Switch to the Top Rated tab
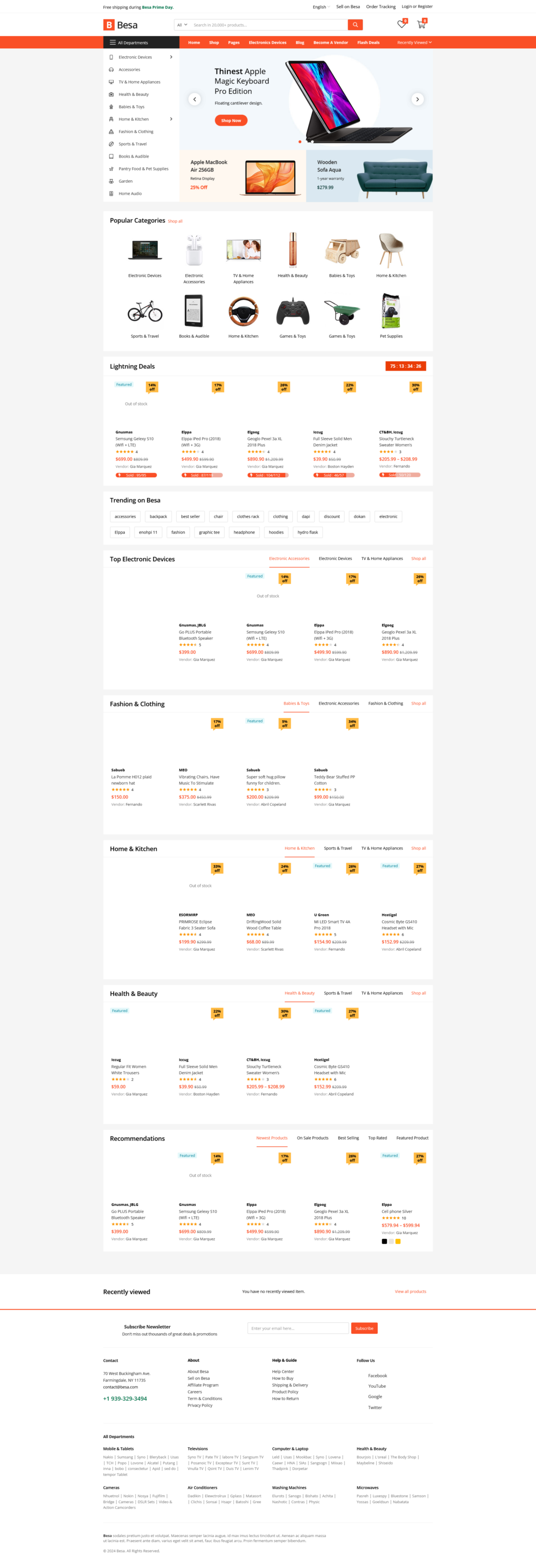The image size is (536, 1568). click(x=377, y=1137)
